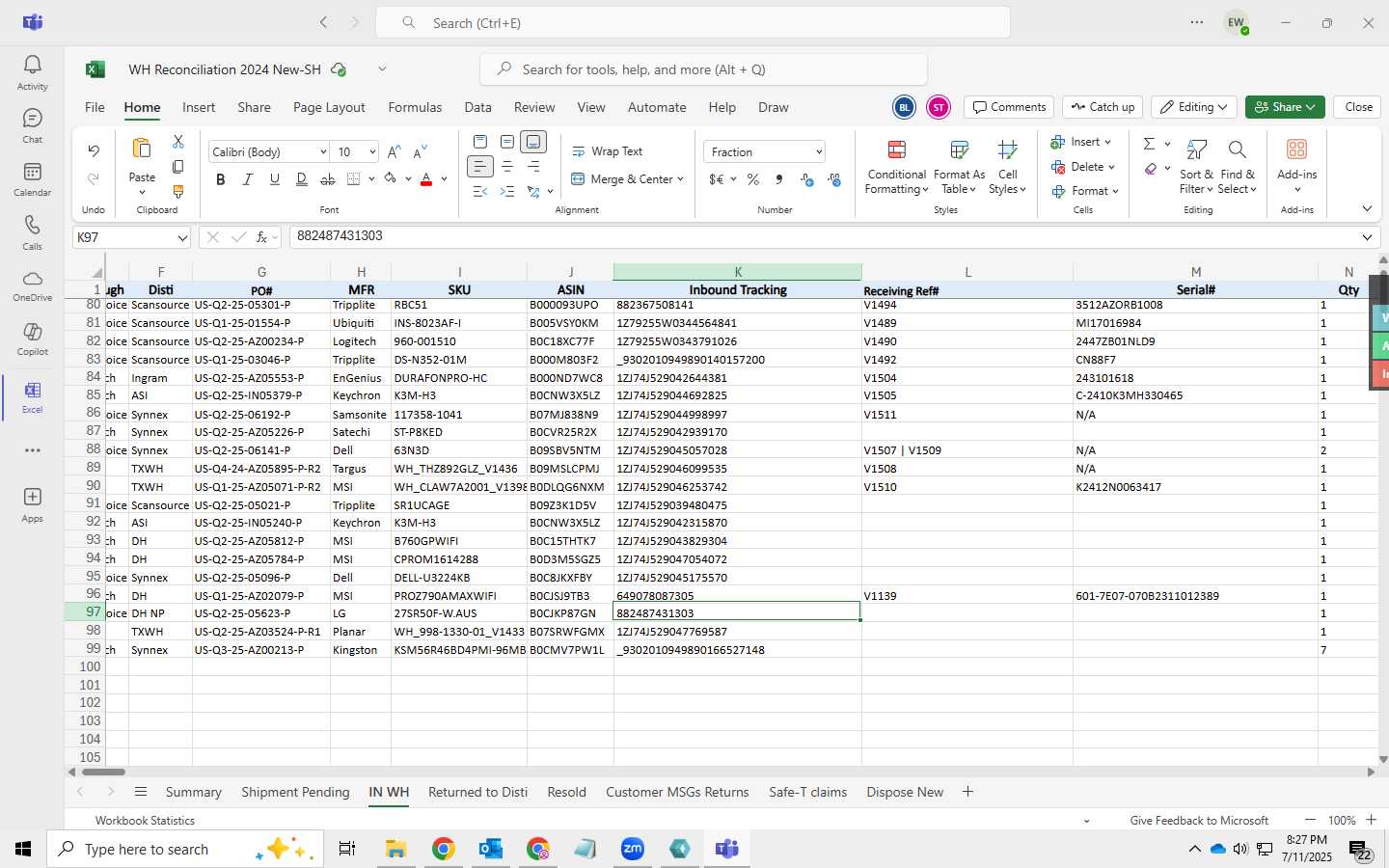The height and width of the screenshot is (868, 1389).
Task: Toggle italic formatting
Action: (248, 179)
